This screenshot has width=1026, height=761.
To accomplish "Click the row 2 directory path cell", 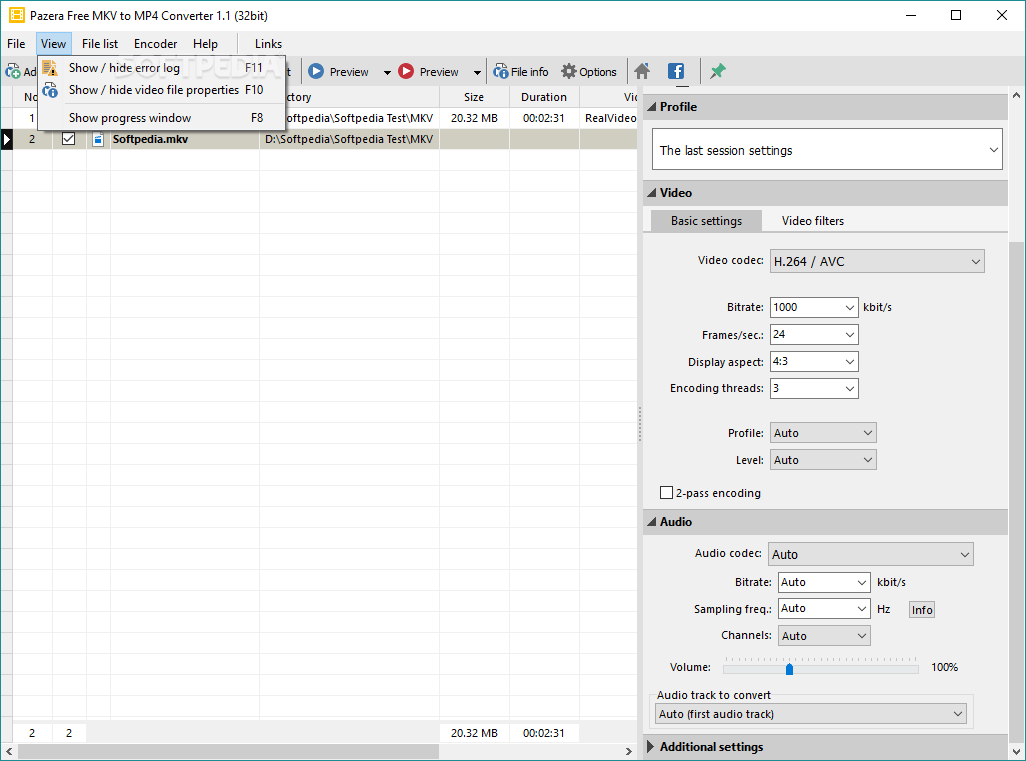I will pos(349,139).
